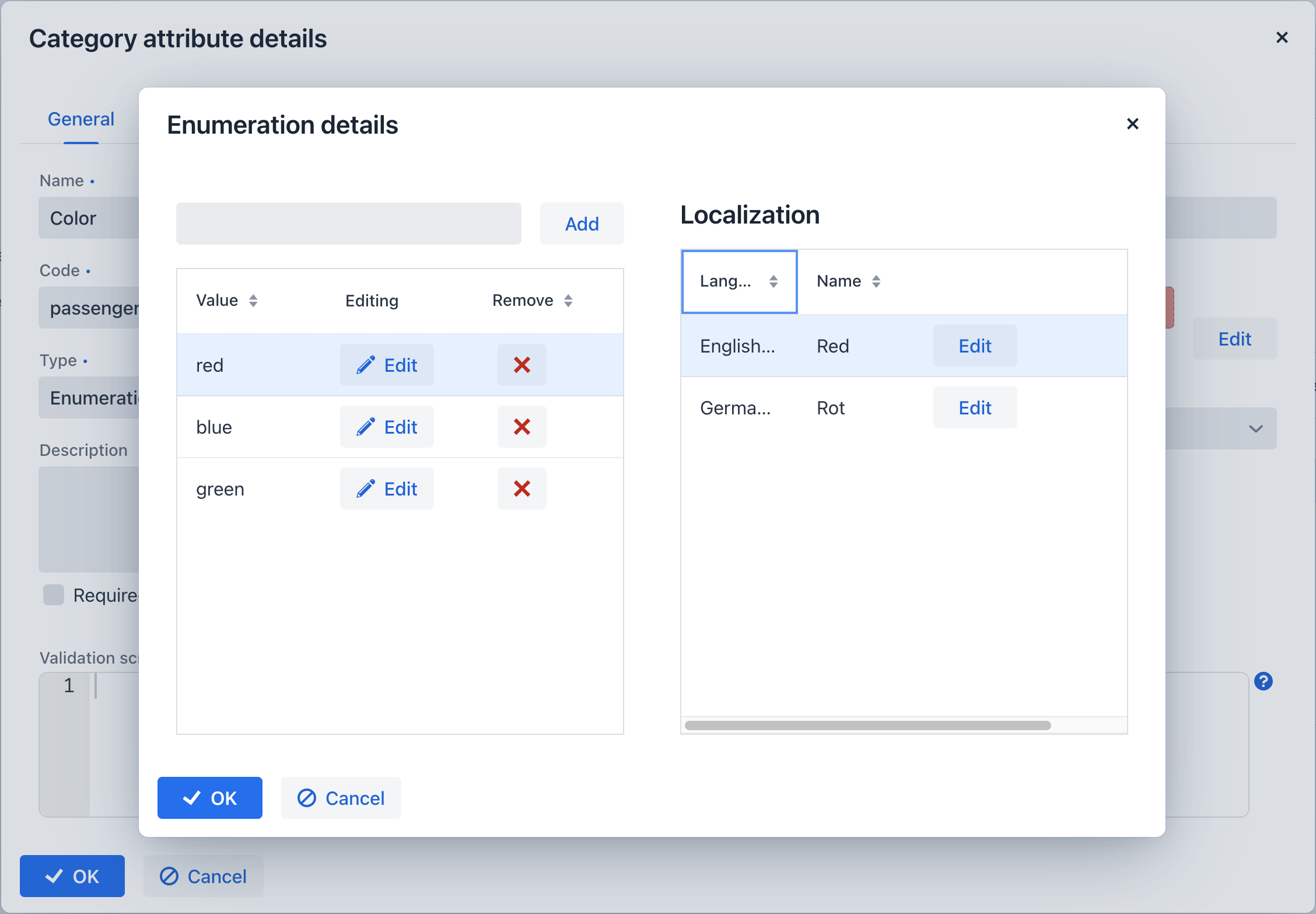
Task: Toggle sorting on the Lang column
Action: (x=773, y=281)
